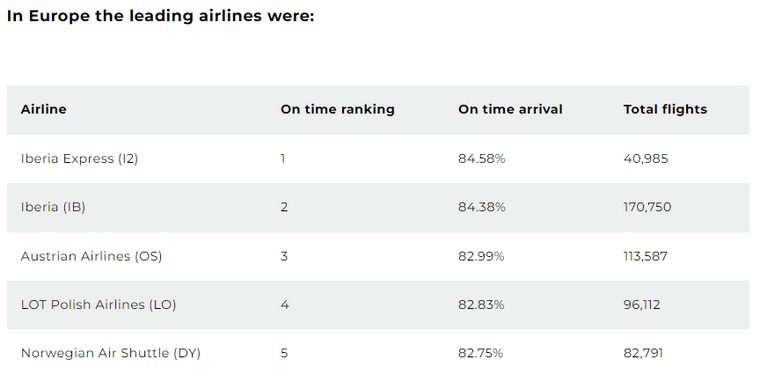
Task: Select the Iberia Express (I2) cell
Action: 79,159
